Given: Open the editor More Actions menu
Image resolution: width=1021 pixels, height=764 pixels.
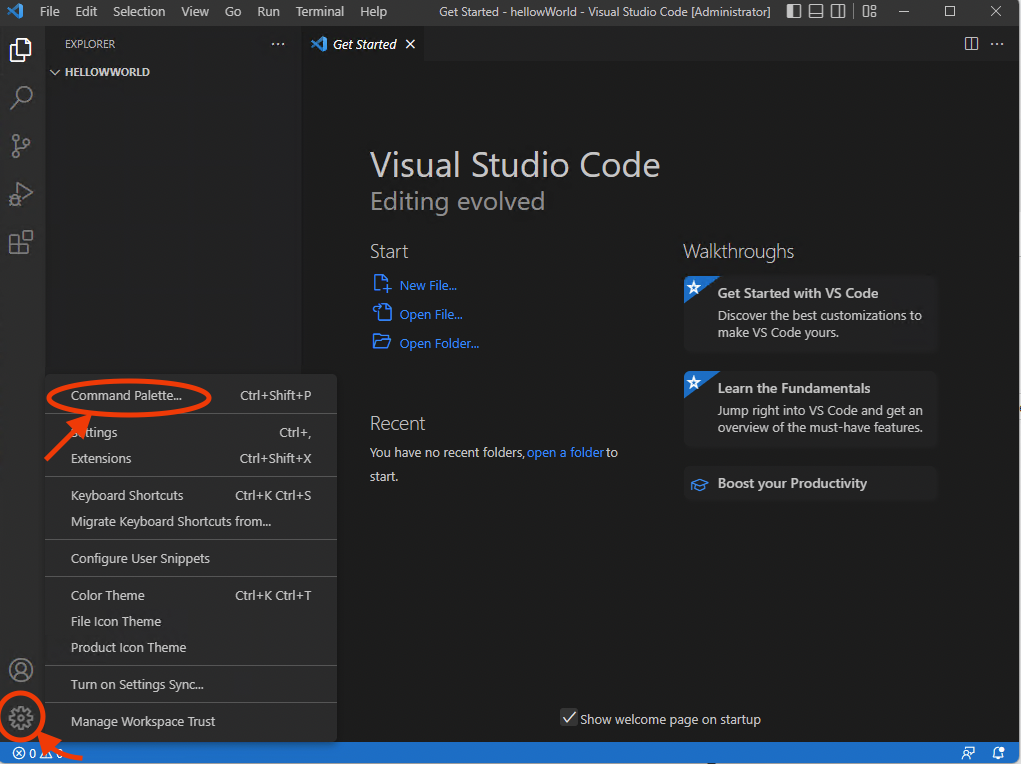Looking at the screenshot, I should (x=997, y=44).
